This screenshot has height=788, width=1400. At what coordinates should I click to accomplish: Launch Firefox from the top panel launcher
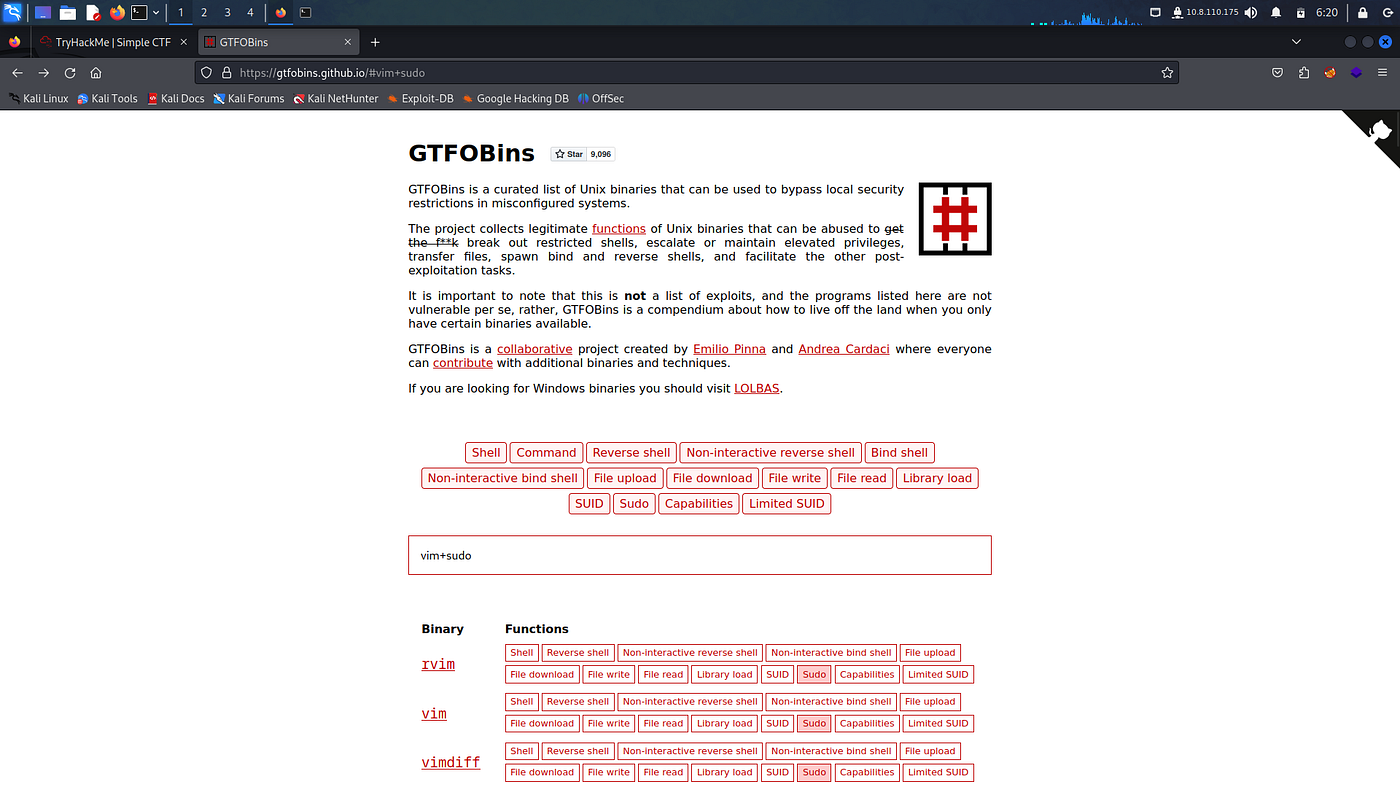117,13
